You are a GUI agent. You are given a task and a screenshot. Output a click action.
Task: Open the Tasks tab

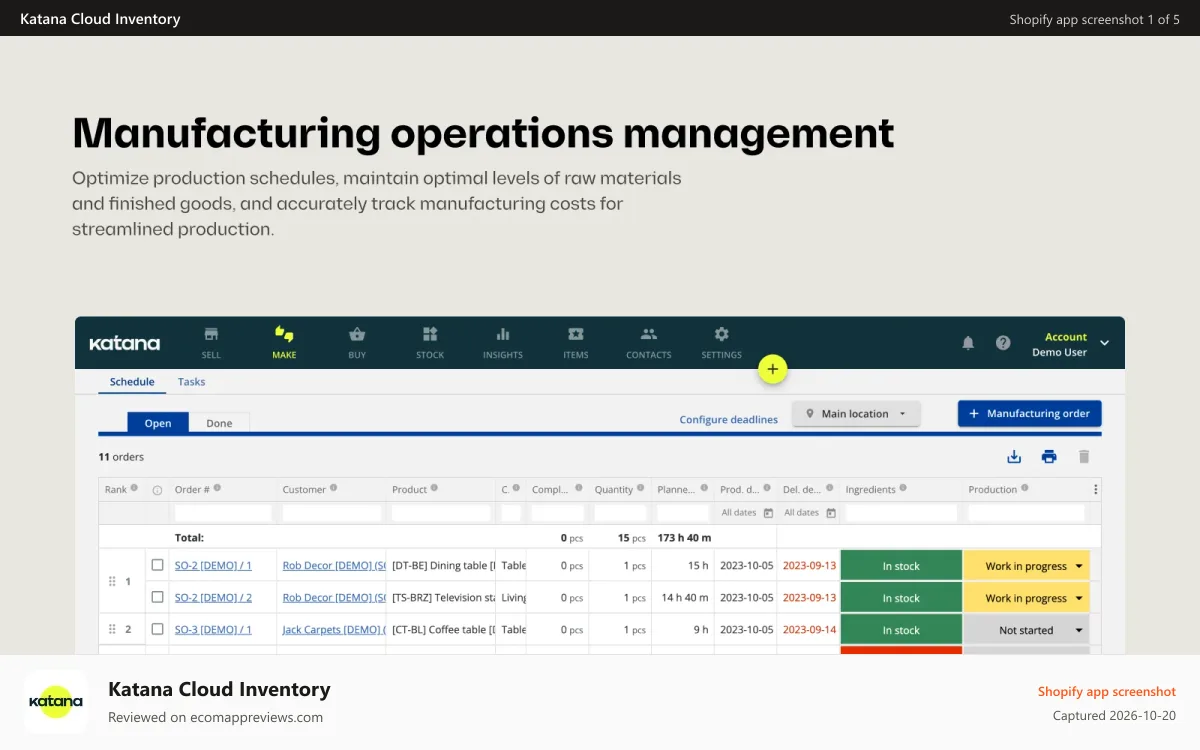[x=191, y=382]
